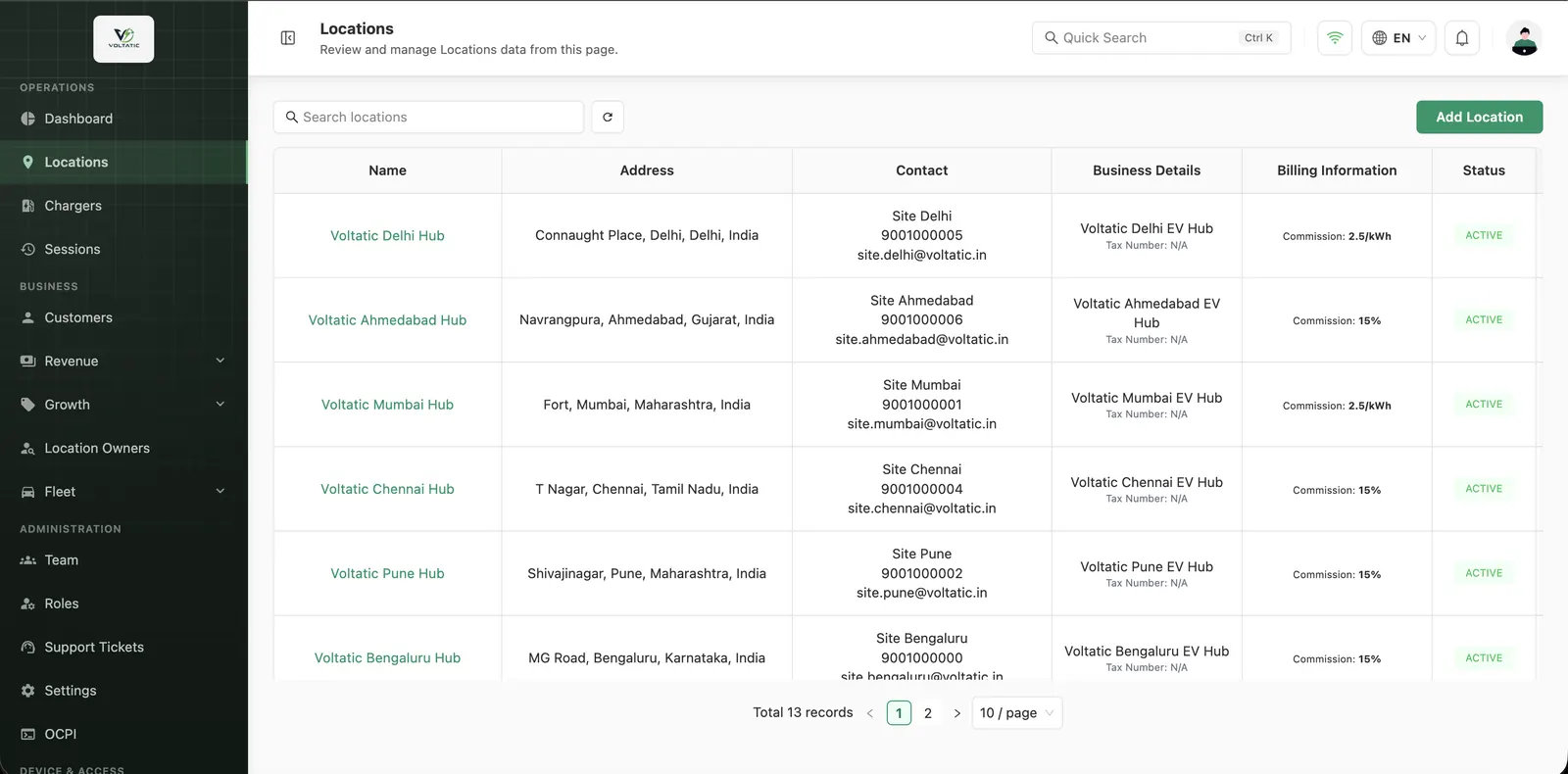Open the notifications bell
This screenshot has width=1568, height=774.
coord(1462,38)
